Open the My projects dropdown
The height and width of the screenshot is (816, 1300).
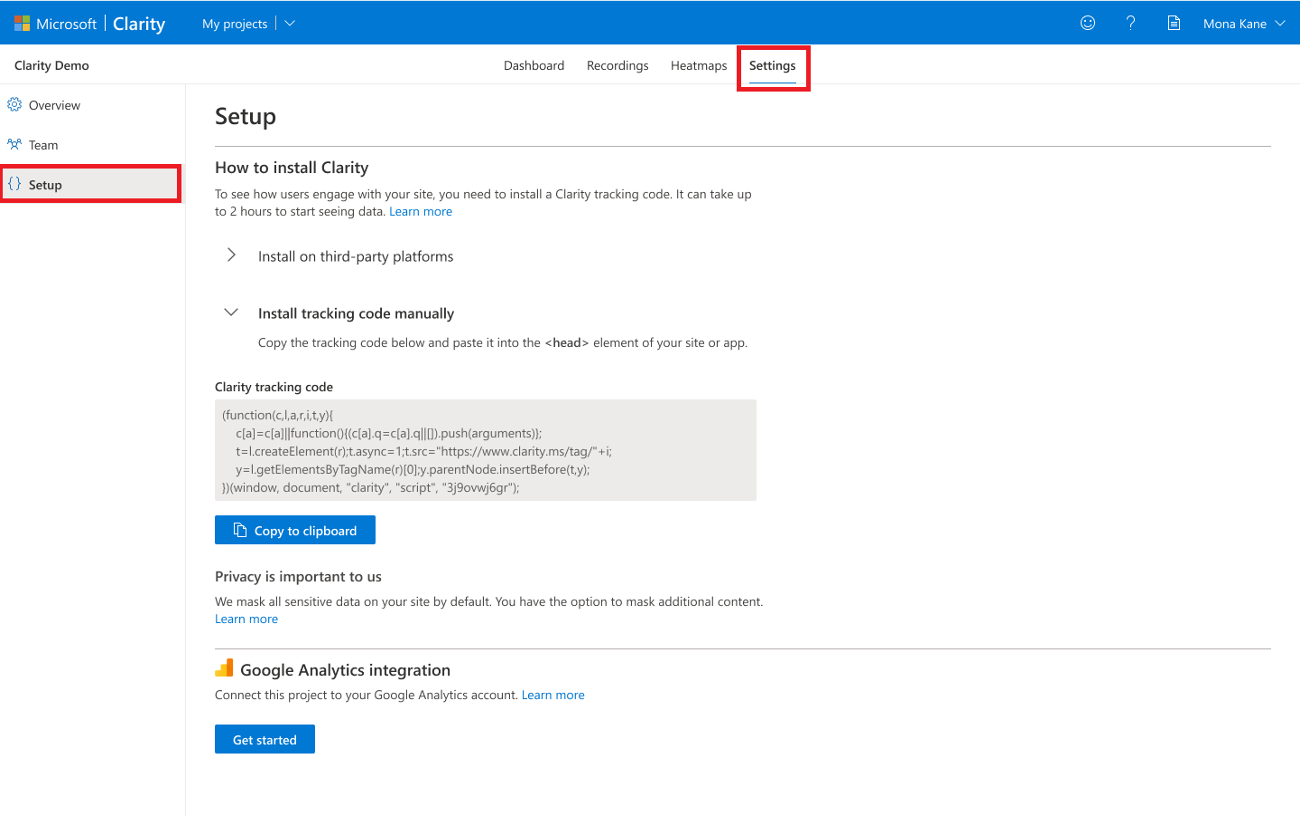(248, 23)
